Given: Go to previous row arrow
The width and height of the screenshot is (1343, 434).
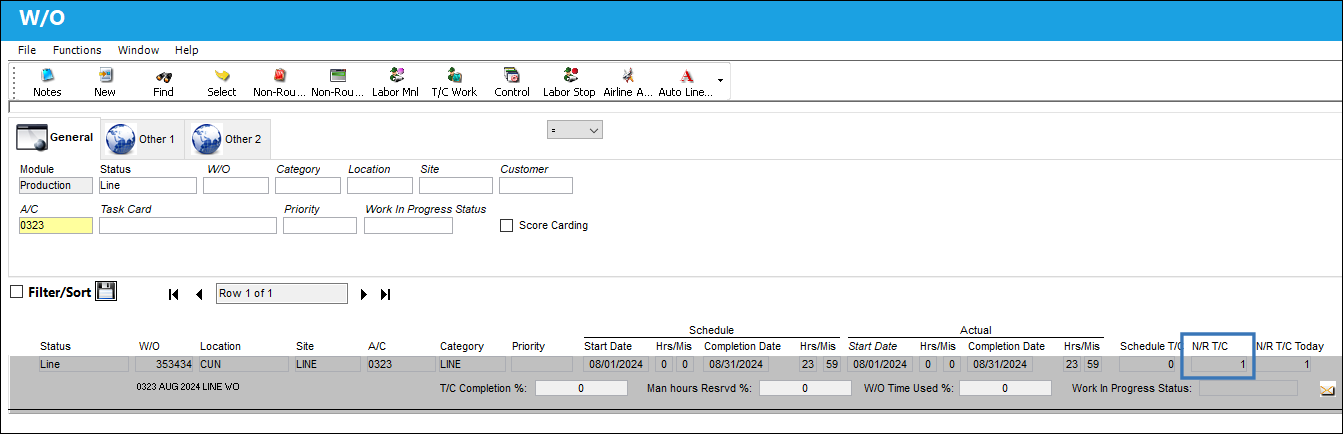Looking at the screenshot, I should [x=199, y=294].
